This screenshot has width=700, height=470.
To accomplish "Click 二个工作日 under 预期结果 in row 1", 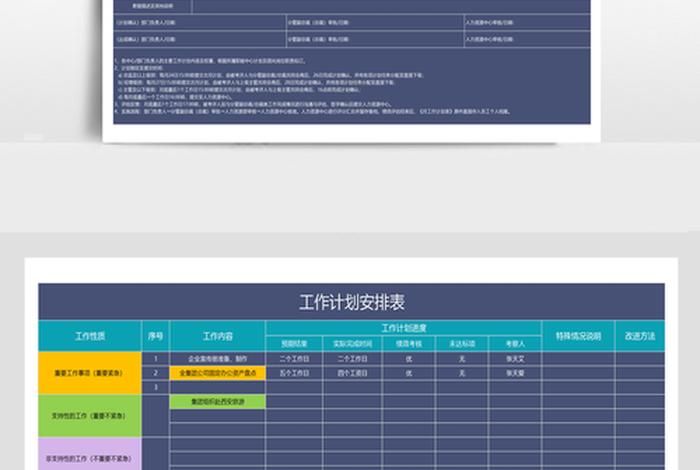I will coord(294,358).
